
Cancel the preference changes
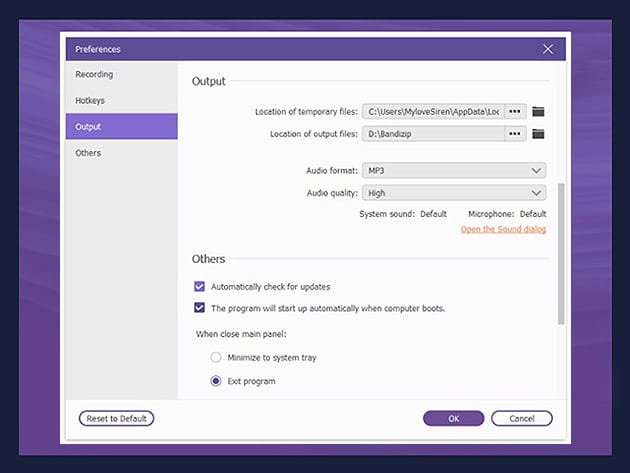click(520, 418)
